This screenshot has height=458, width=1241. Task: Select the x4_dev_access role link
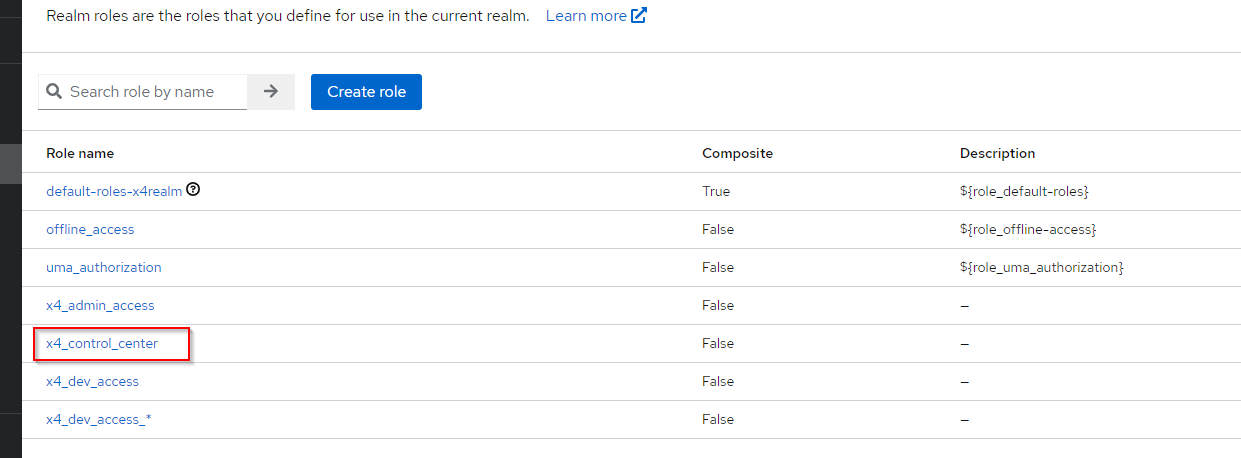[92, 381]
